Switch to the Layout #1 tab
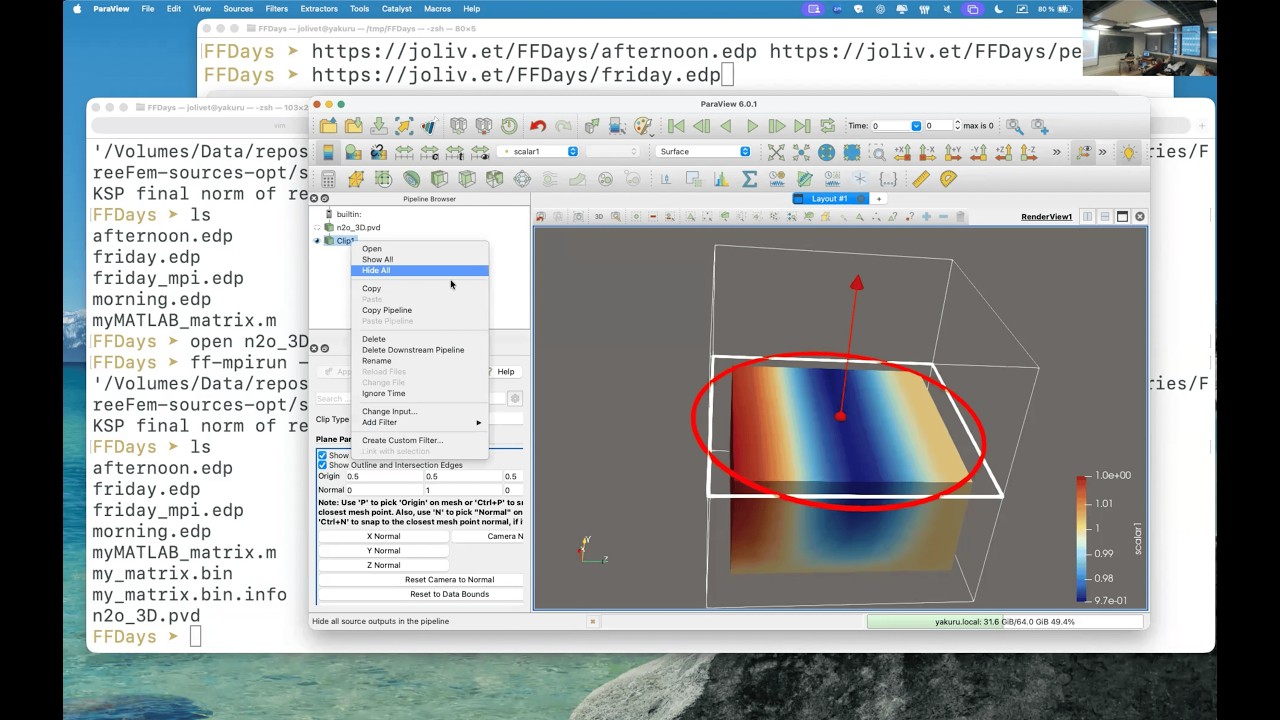1280x720 pixels. (x=830, y=199)
